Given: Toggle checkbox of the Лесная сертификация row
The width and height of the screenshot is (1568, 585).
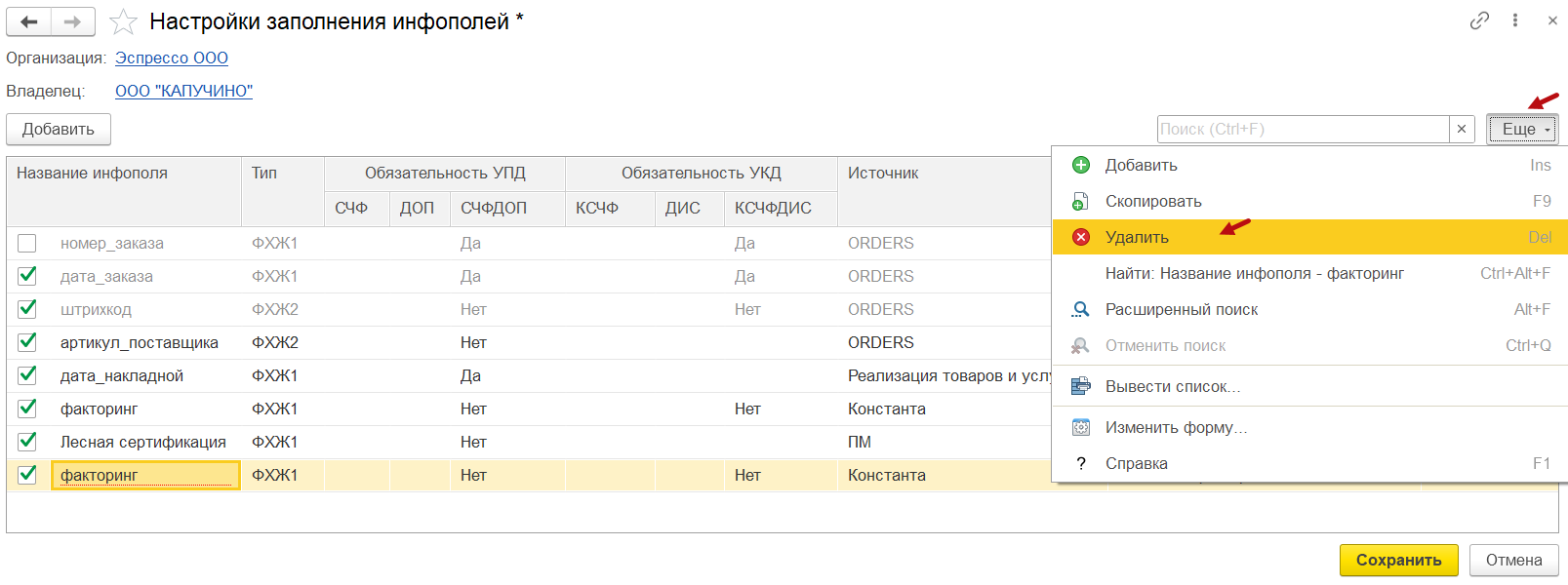Looking at the screenshot, I should tap(27, 442).
